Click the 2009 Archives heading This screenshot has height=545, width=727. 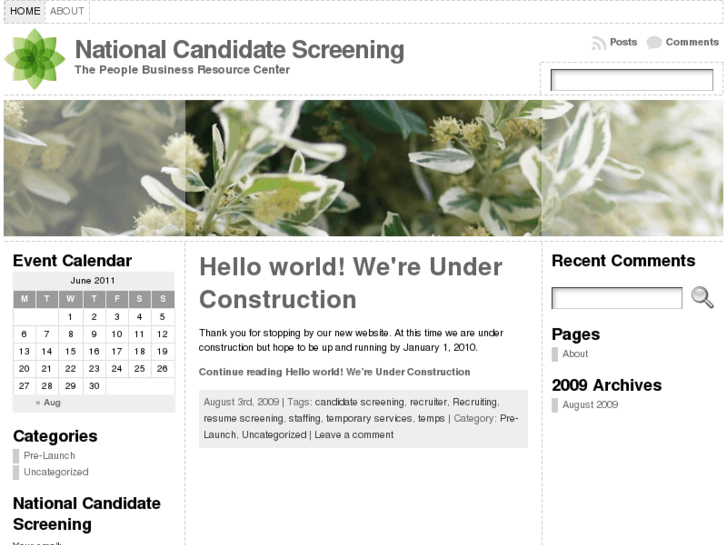pos(606,385)
